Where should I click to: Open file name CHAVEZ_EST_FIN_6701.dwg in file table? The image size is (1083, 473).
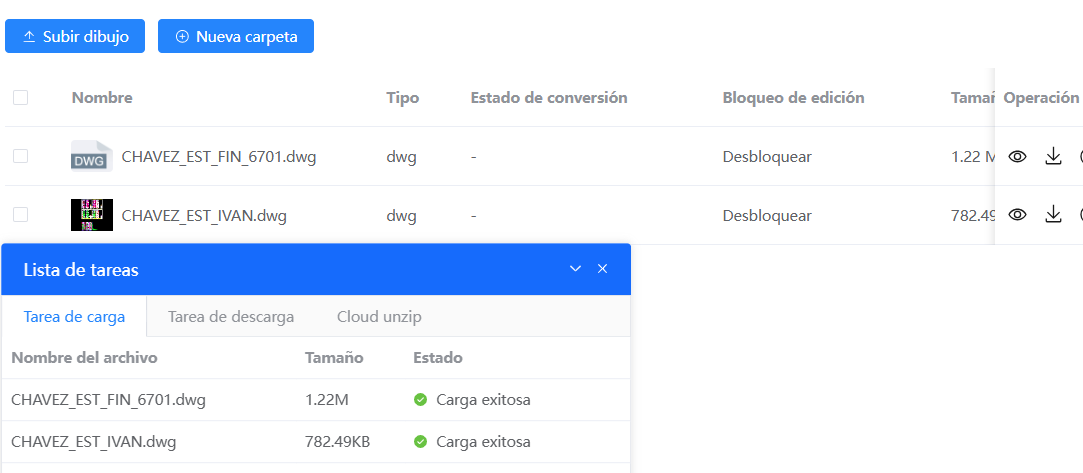[219, 157]
